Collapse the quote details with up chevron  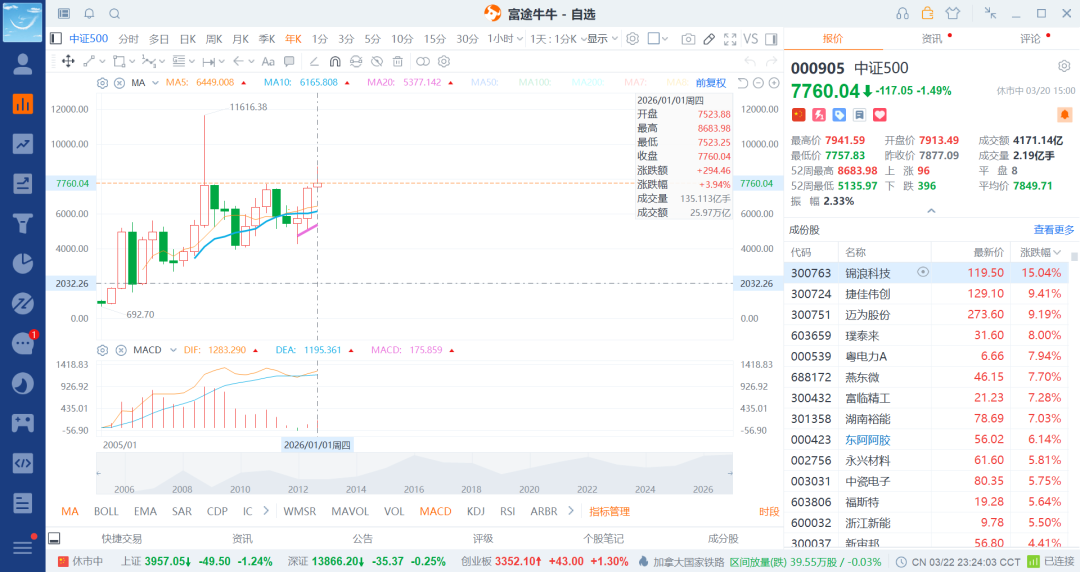point(931,211)
